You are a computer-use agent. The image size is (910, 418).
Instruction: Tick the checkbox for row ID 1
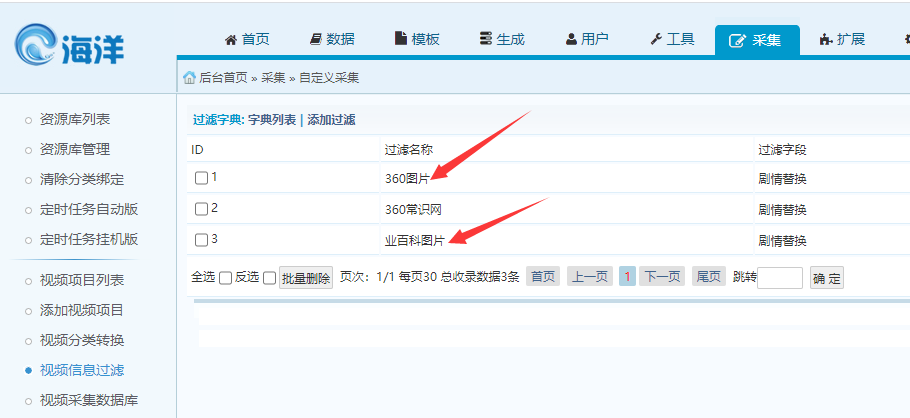pos(201,178)
